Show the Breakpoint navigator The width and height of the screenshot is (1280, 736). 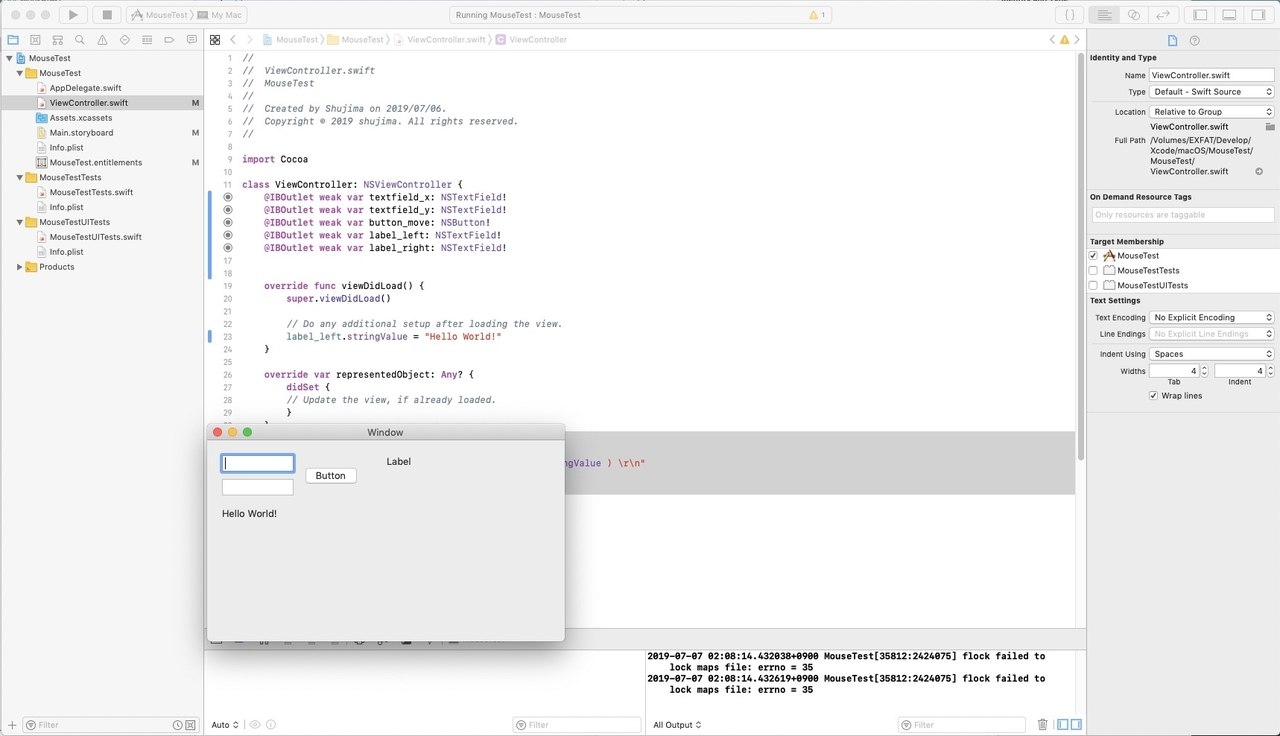click(169, 40)
